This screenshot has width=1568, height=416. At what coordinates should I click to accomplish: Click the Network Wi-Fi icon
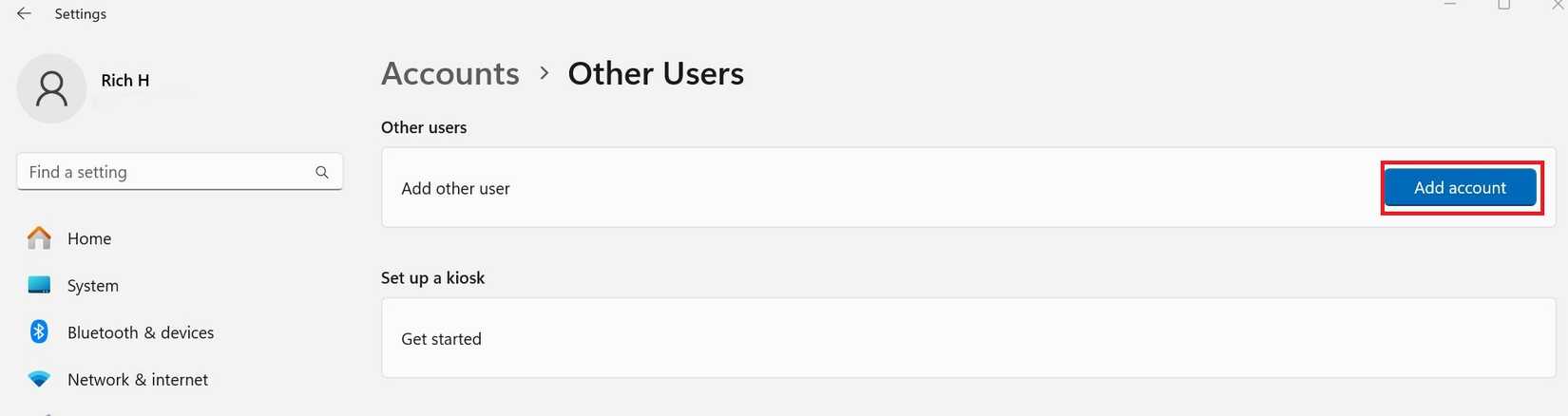[x=39, y=379]
